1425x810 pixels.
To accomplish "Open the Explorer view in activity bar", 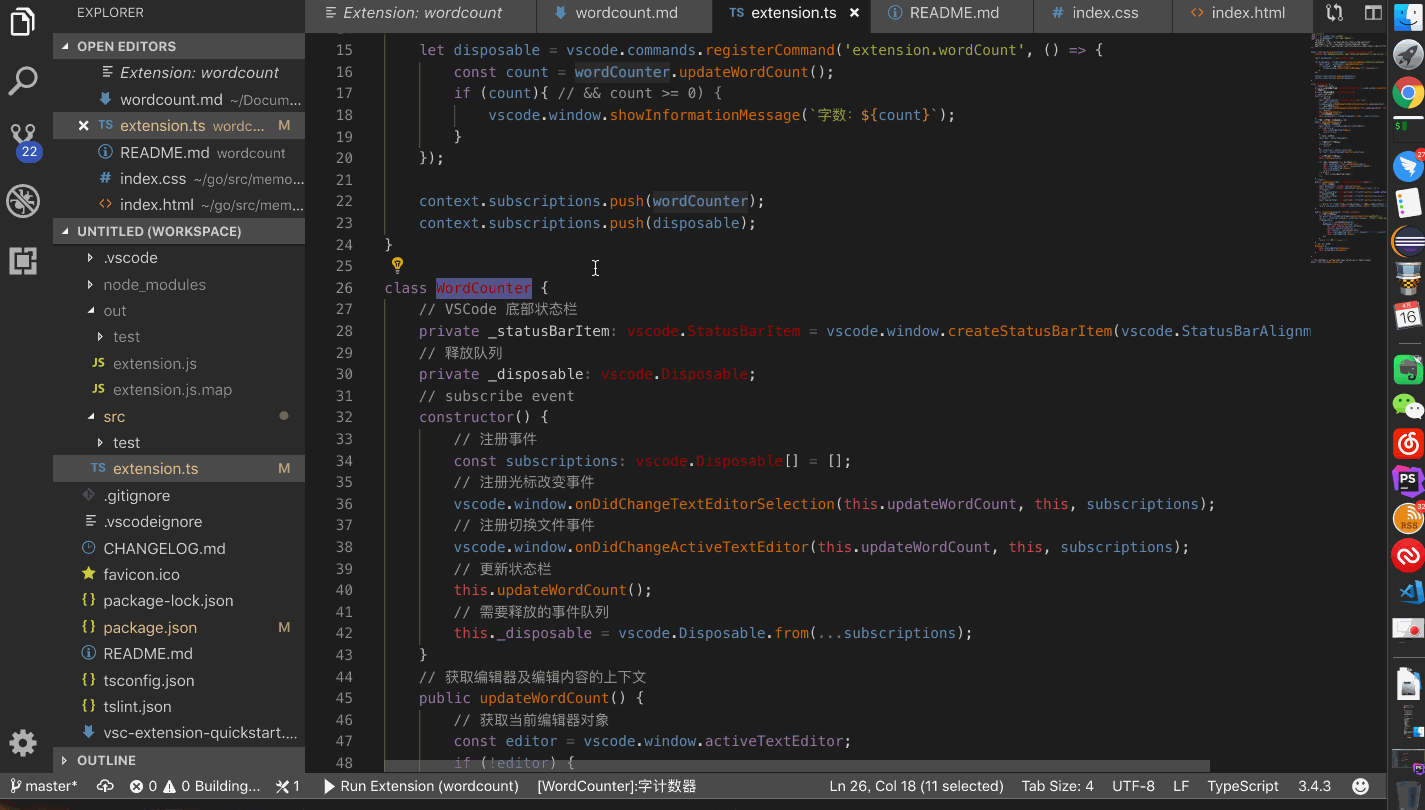I will [x=22, y=21].
